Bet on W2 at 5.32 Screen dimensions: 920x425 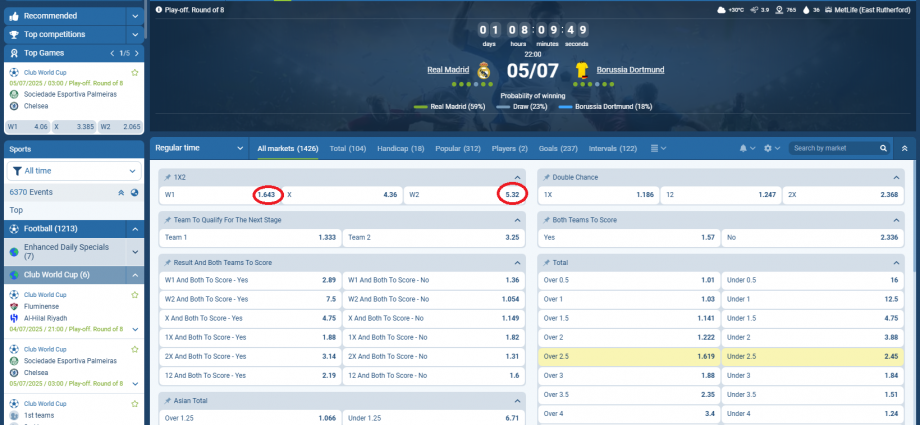[x=464, y=195]
